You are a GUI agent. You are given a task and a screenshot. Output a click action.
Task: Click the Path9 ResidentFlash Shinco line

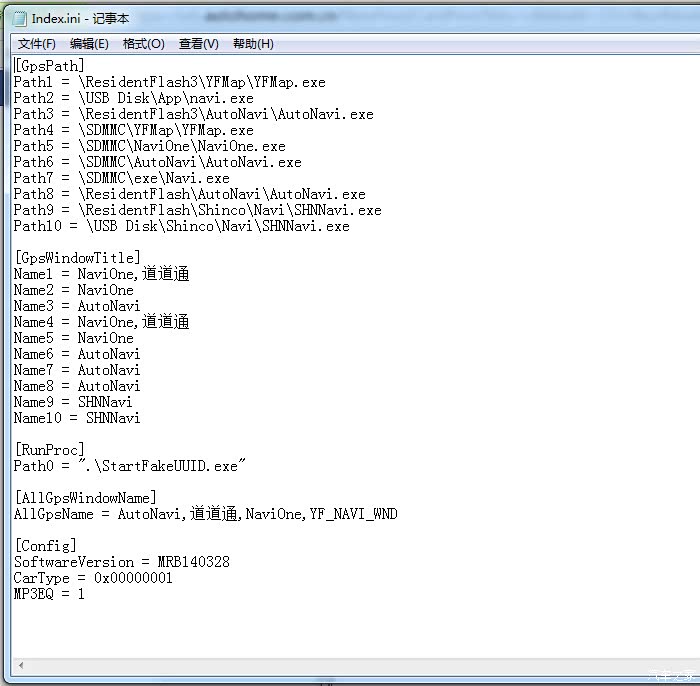coord(197,210)
